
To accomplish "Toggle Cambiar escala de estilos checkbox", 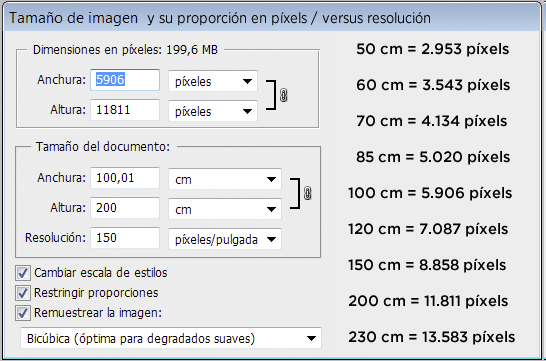I will pyautogui.click(x=23, y=273).
